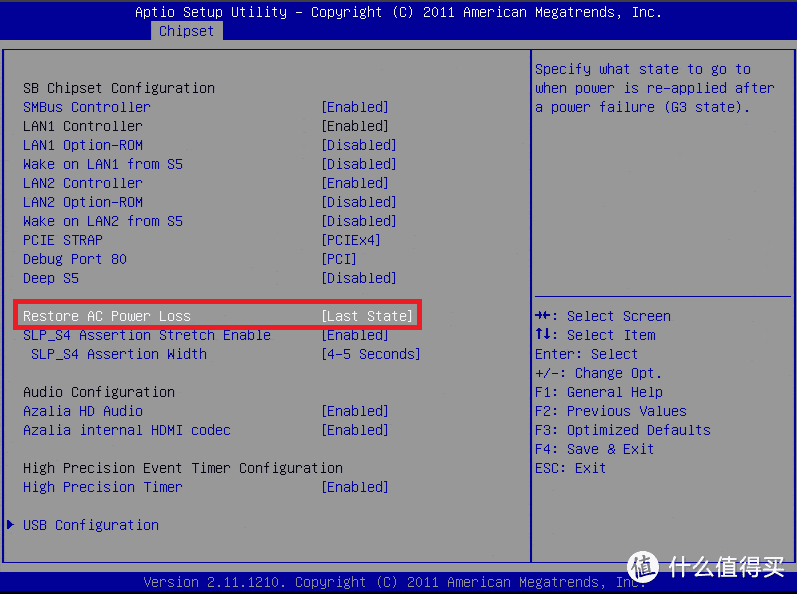Click the Select Item arrows hint

coord(595,335)
